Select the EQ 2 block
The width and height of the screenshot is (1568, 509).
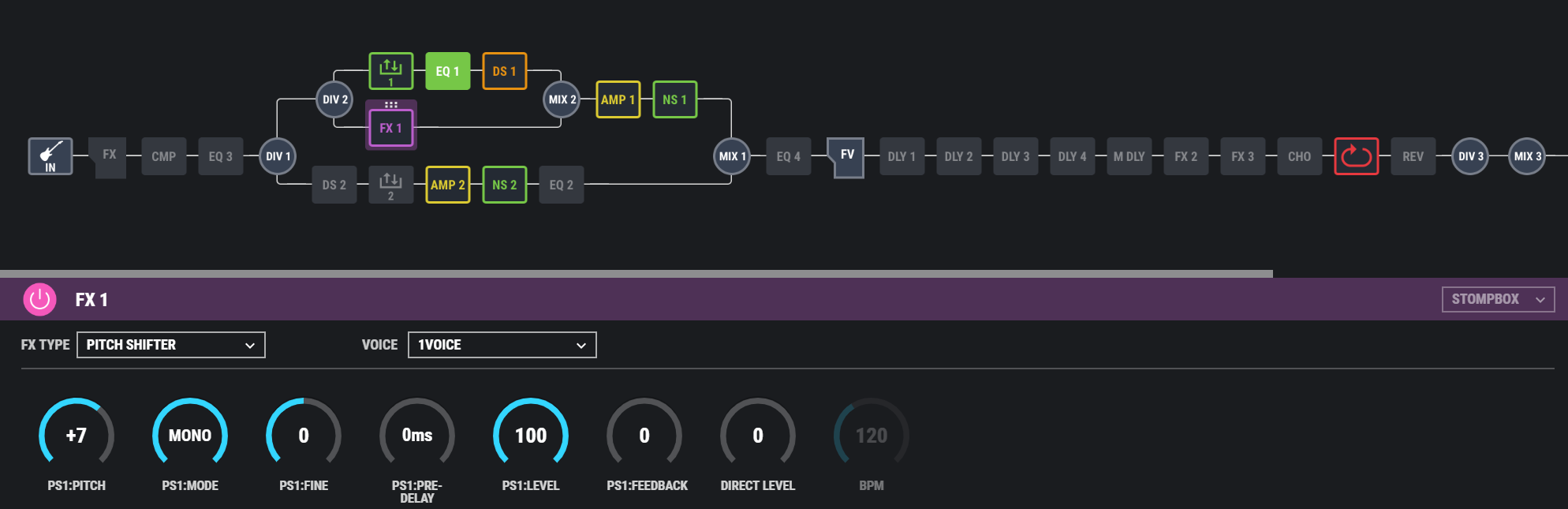[x=562, y=185]
